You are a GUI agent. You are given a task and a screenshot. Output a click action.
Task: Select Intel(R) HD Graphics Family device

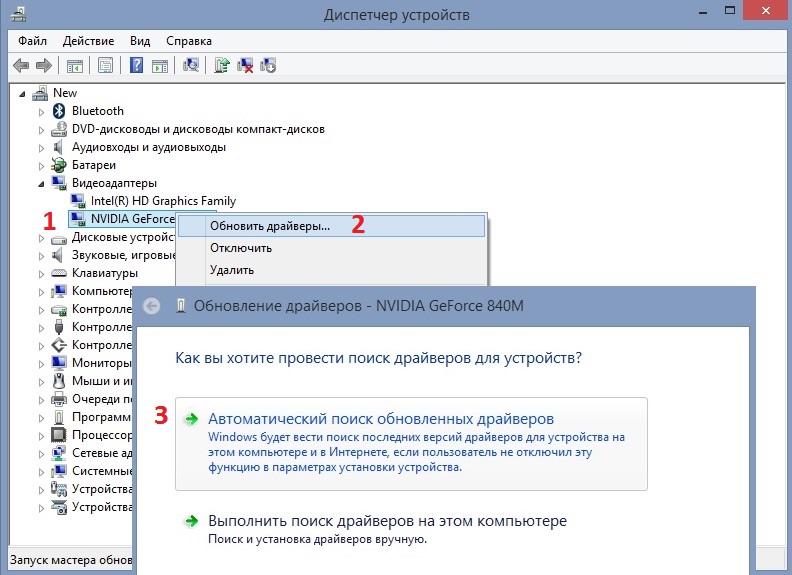163,201
